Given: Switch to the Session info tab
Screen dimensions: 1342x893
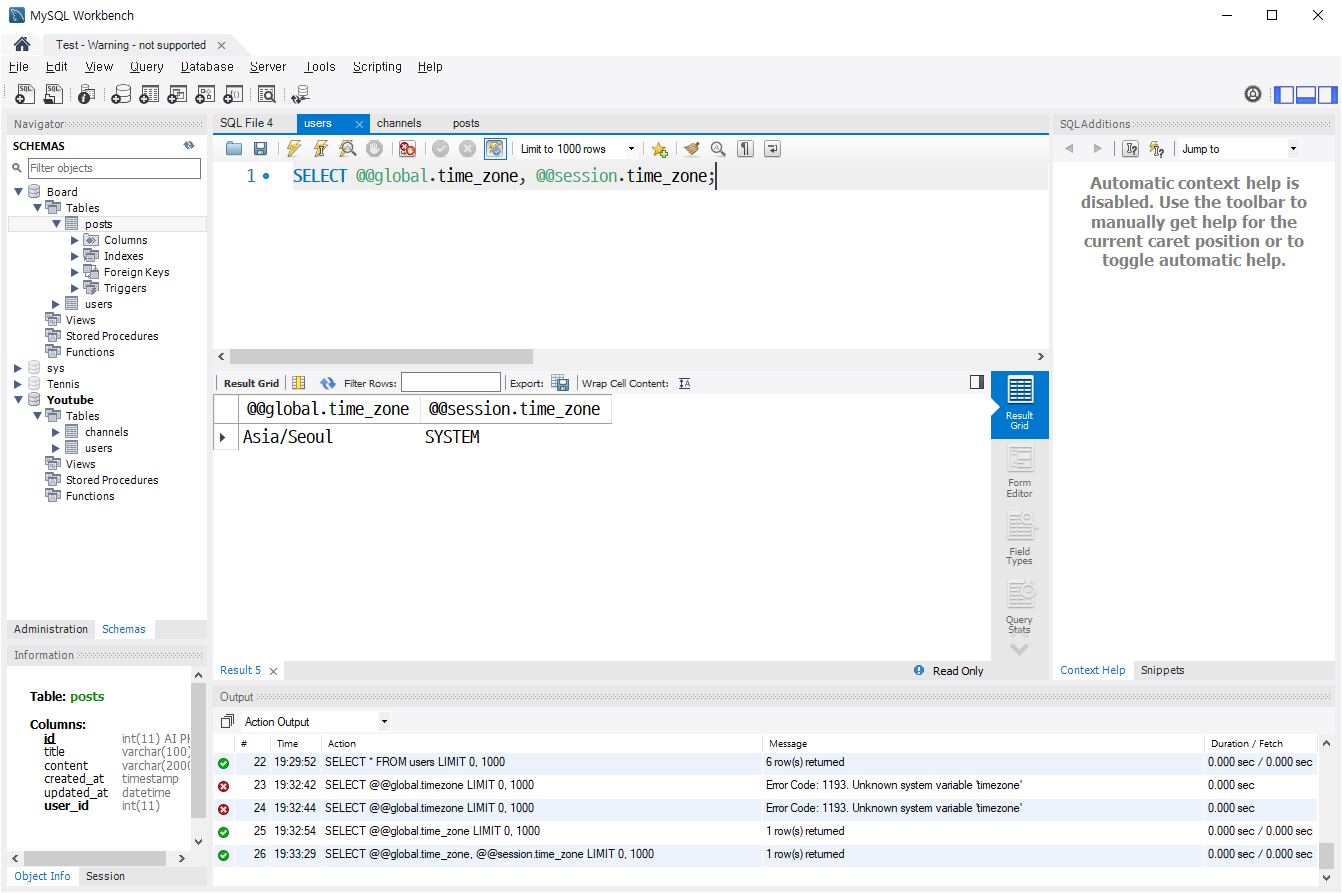Looking at the screenshot, I should click(x=105, y=876).
